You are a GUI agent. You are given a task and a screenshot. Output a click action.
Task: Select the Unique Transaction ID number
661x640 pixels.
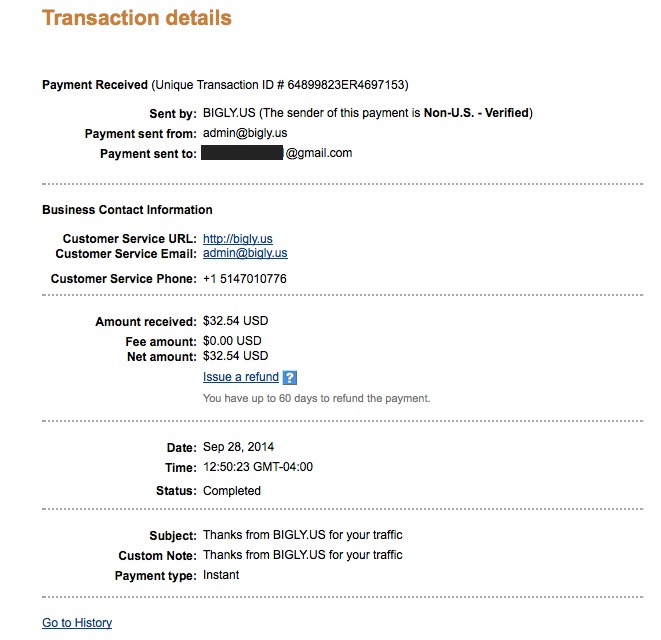[346, 85]
